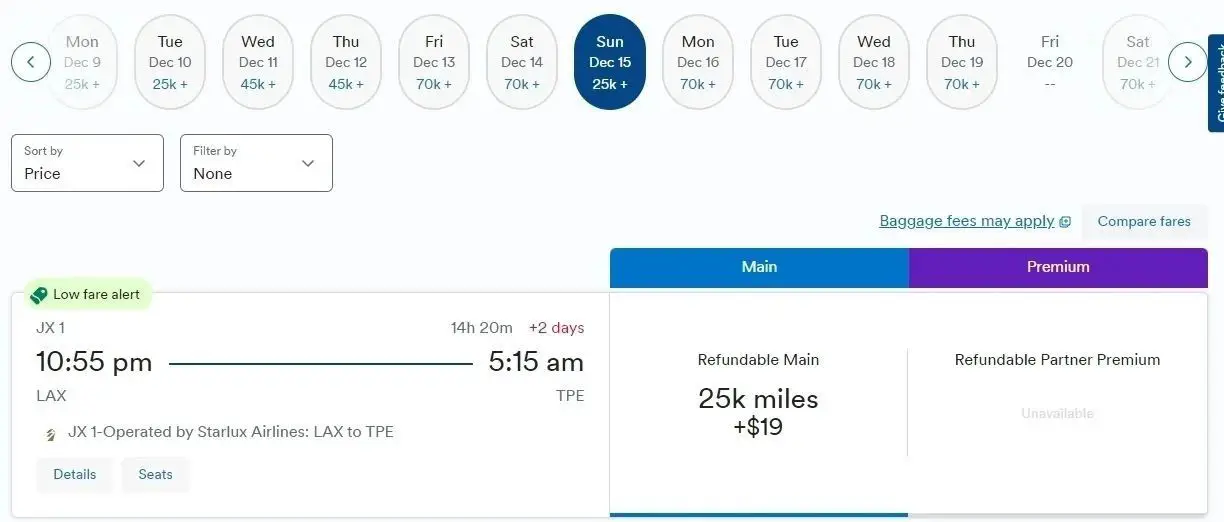Viewport: 1224px width, 522px height.
Task: Click the low fare alert tag icon
Action: point(39,295)
